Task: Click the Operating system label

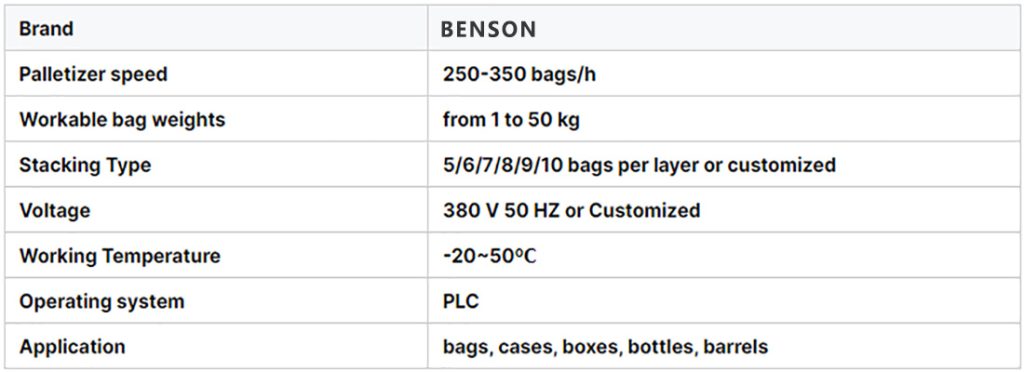Action: click(x=102, y=302)
